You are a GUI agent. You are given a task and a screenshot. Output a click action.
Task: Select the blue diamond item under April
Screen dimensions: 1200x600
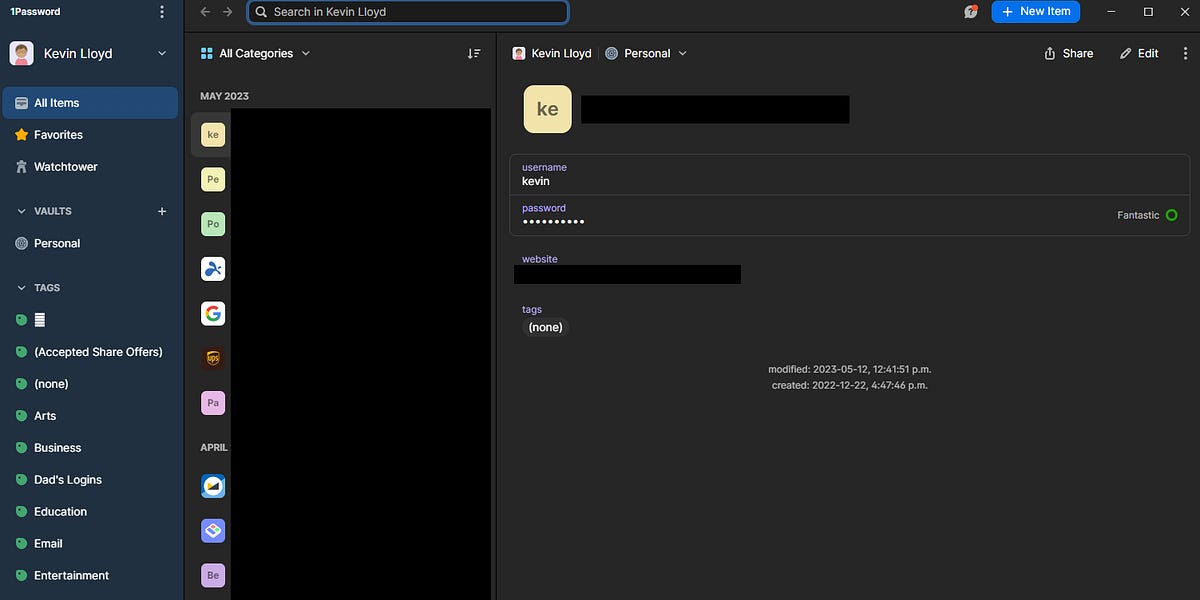click(x=212, y=530)
